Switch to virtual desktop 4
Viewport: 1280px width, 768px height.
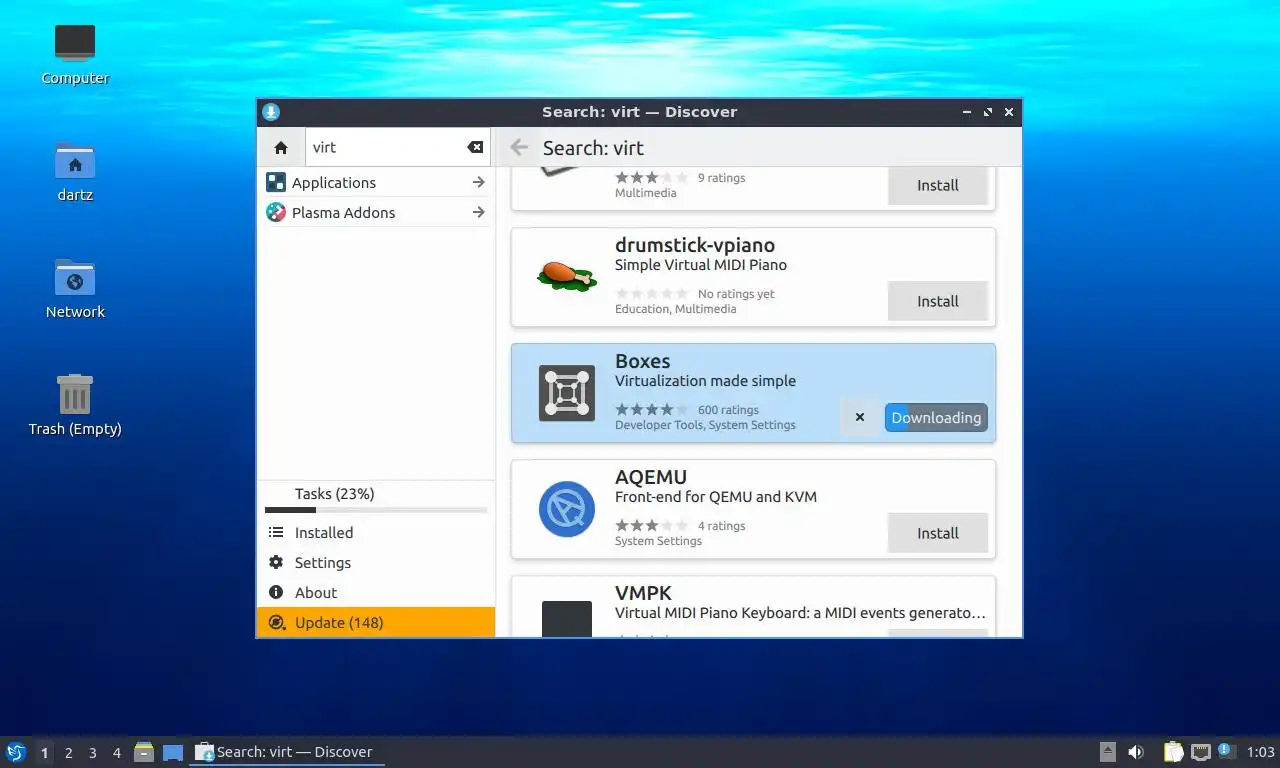(116, 752)
